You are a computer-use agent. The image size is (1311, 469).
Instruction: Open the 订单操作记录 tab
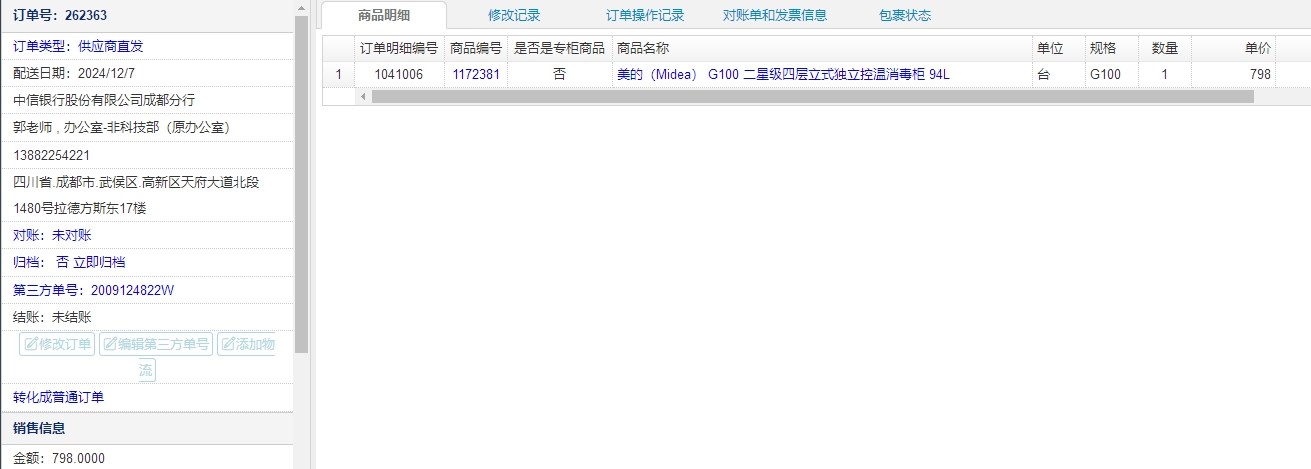tap(645, 15)
